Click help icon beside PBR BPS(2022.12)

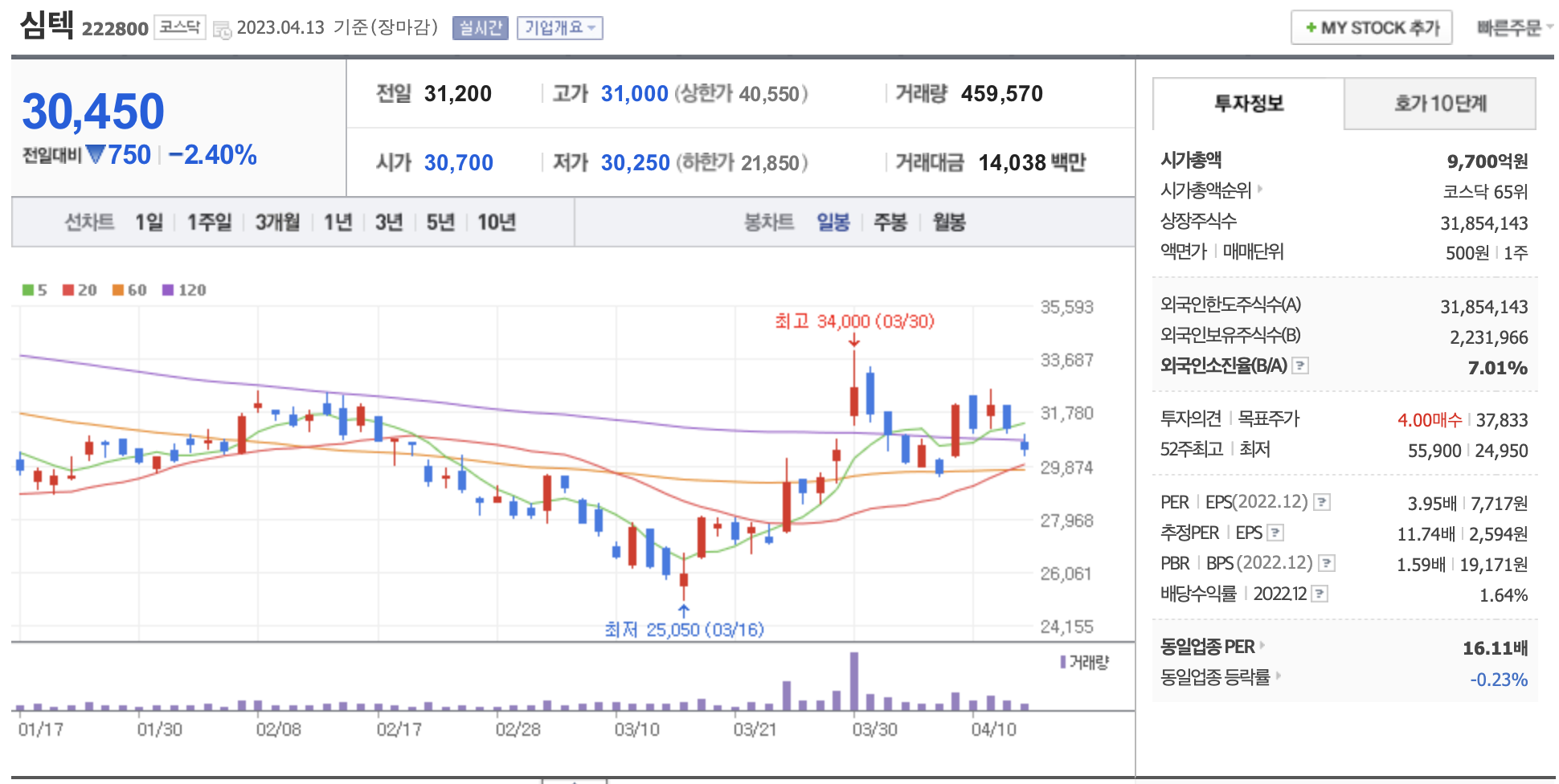click(1327, 564)
